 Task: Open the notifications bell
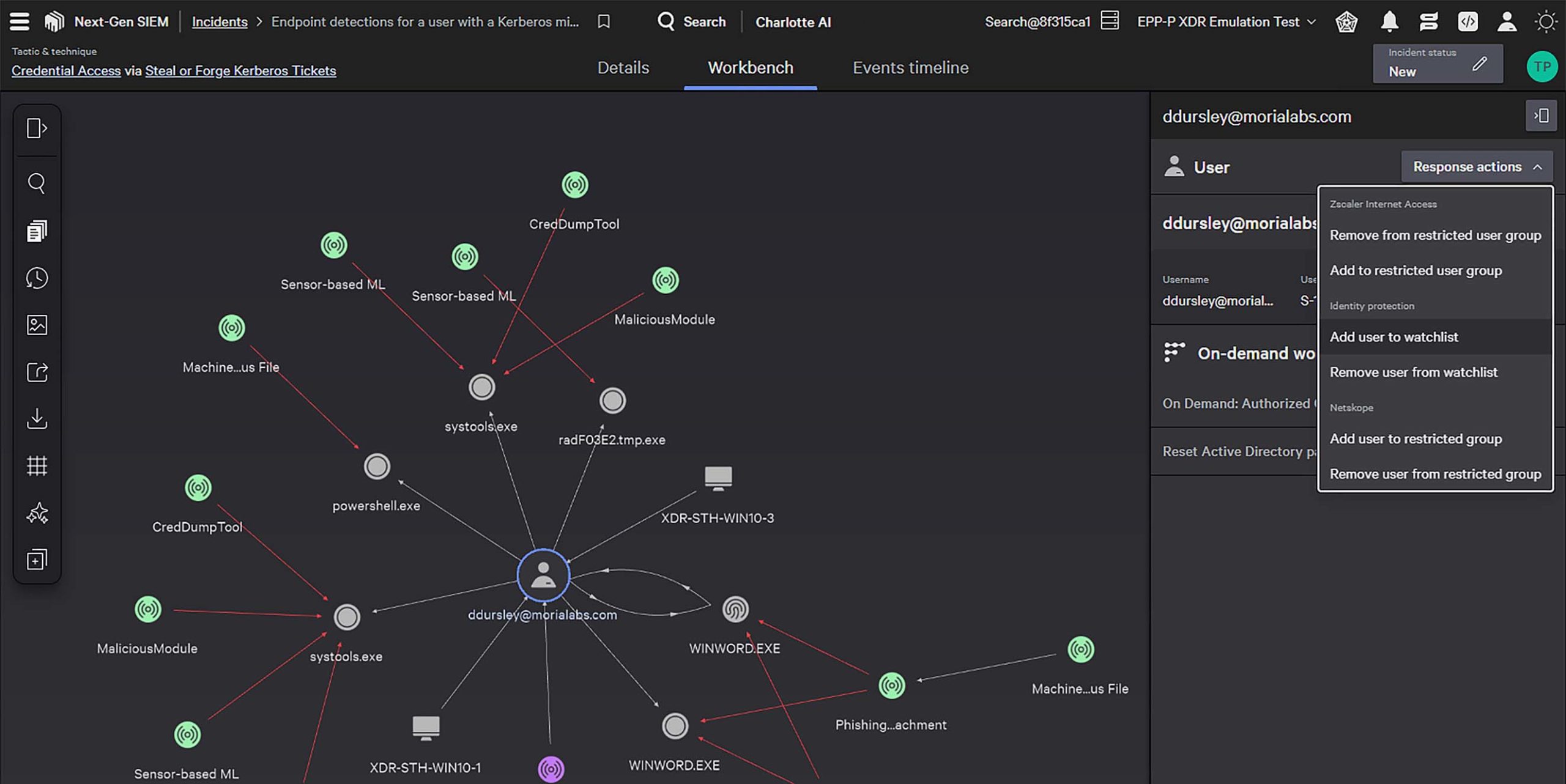pos(1389,22)
